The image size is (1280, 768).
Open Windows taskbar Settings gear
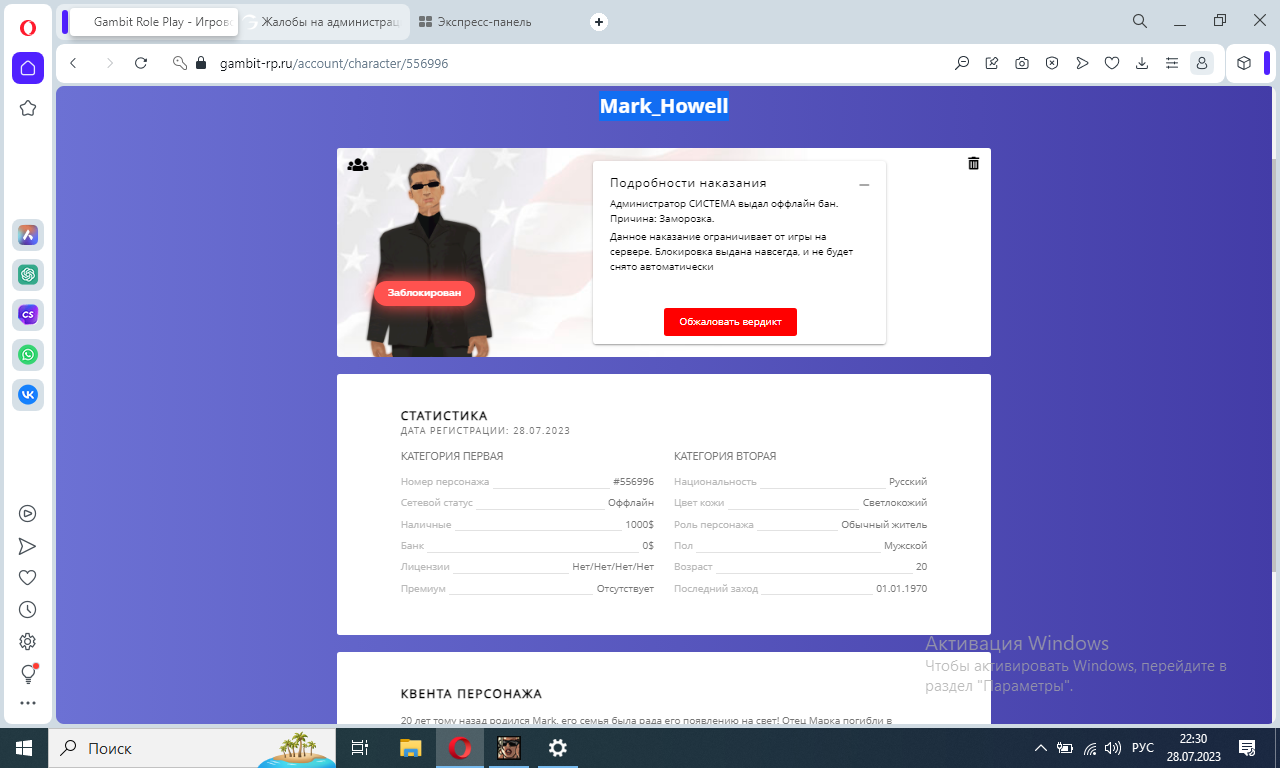[558, 748]
